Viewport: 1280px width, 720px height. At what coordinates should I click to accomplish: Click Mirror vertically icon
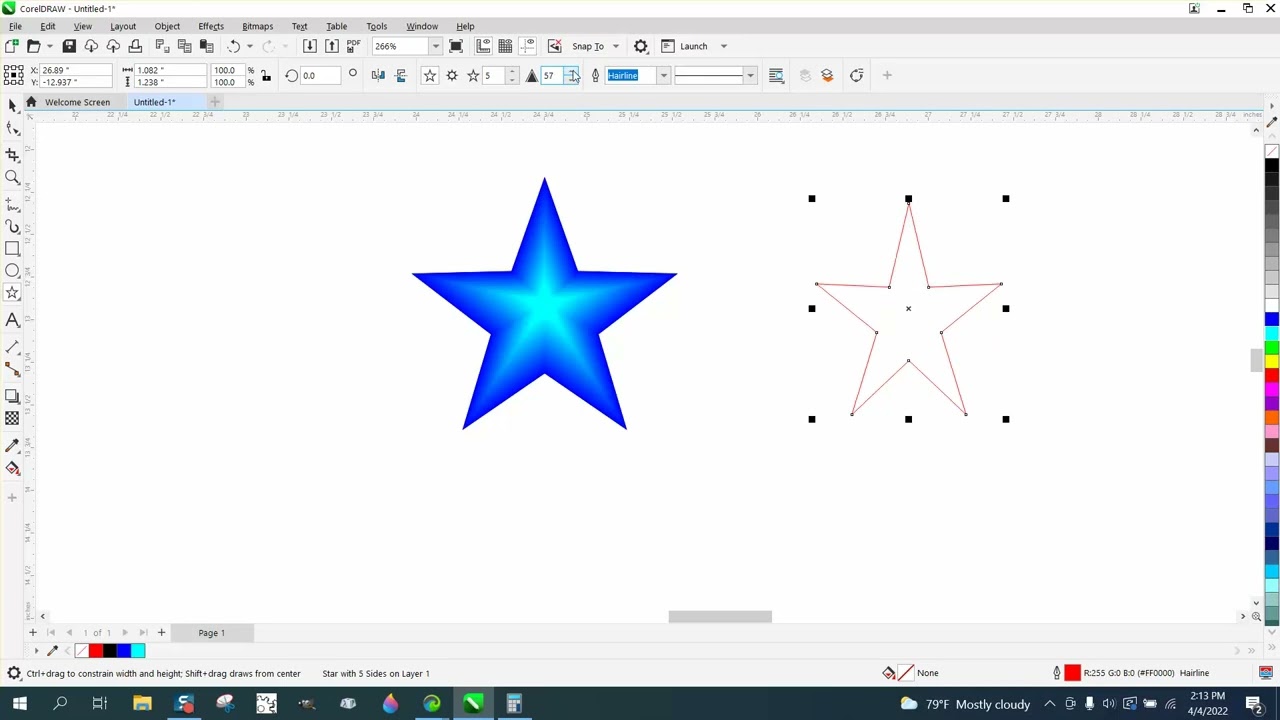[x=401, y=75]
